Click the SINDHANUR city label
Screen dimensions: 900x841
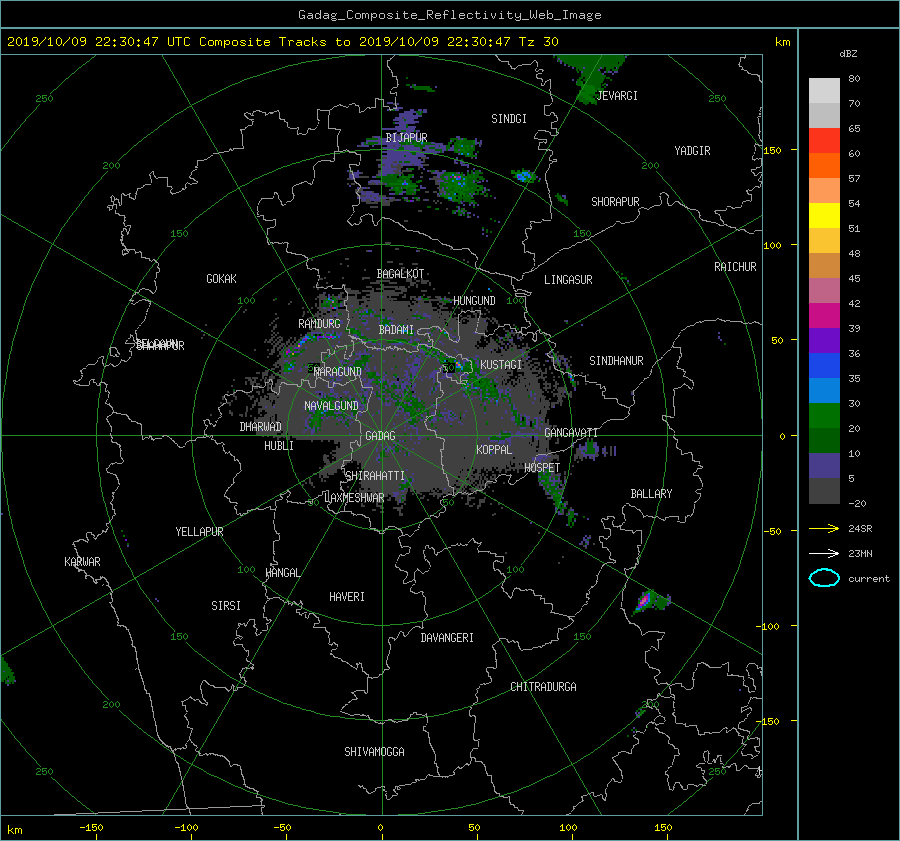[x=616, y=361]
